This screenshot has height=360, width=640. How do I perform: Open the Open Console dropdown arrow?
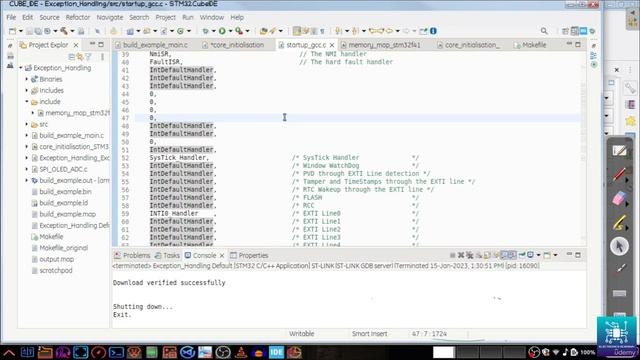coord(555,255)
